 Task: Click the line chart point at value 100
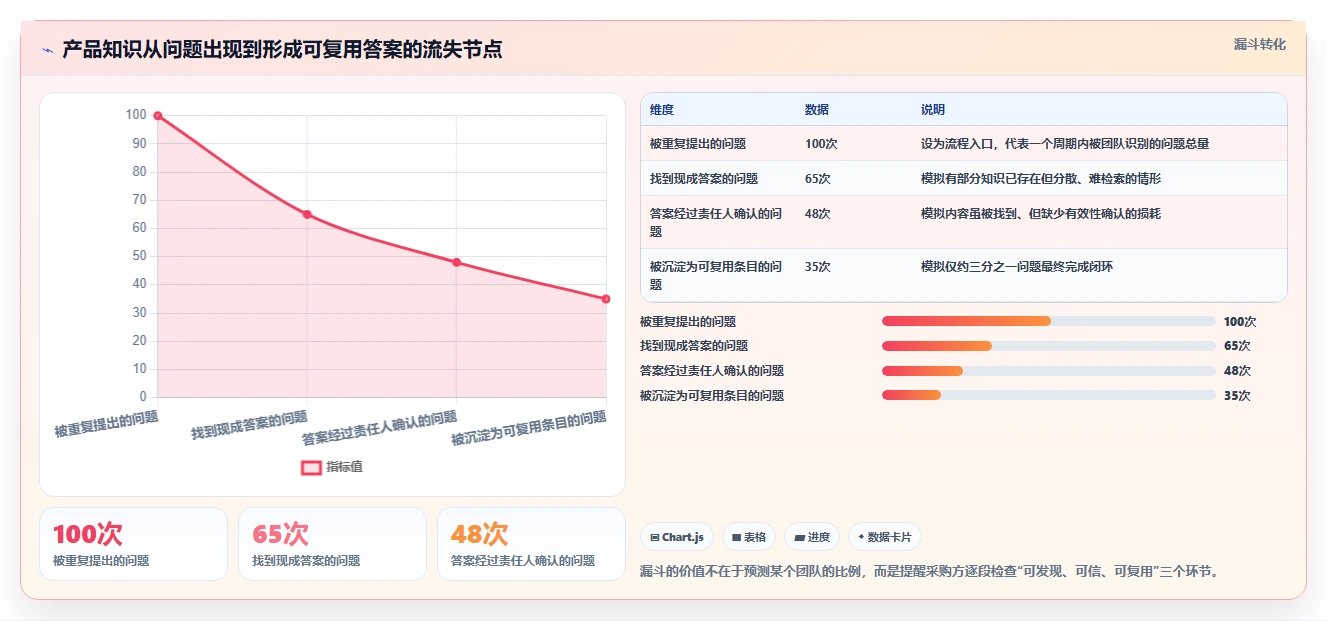click(x=158, y=116)
